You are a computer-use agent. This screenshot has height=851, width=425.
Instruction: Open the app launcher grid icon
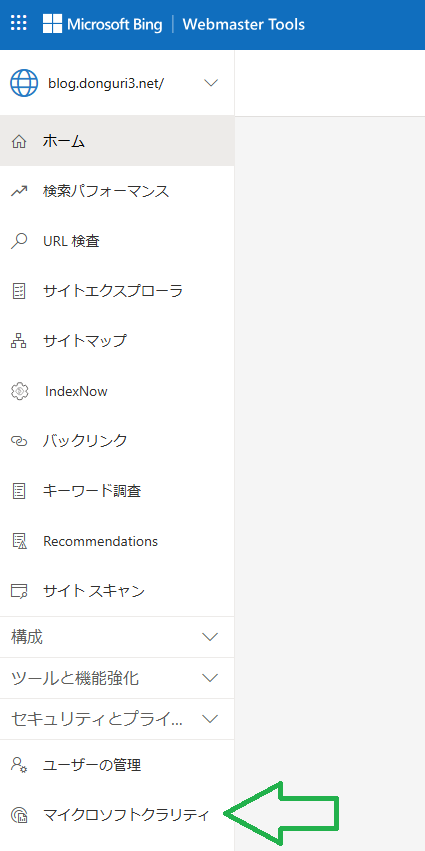(x=18, y=24)
